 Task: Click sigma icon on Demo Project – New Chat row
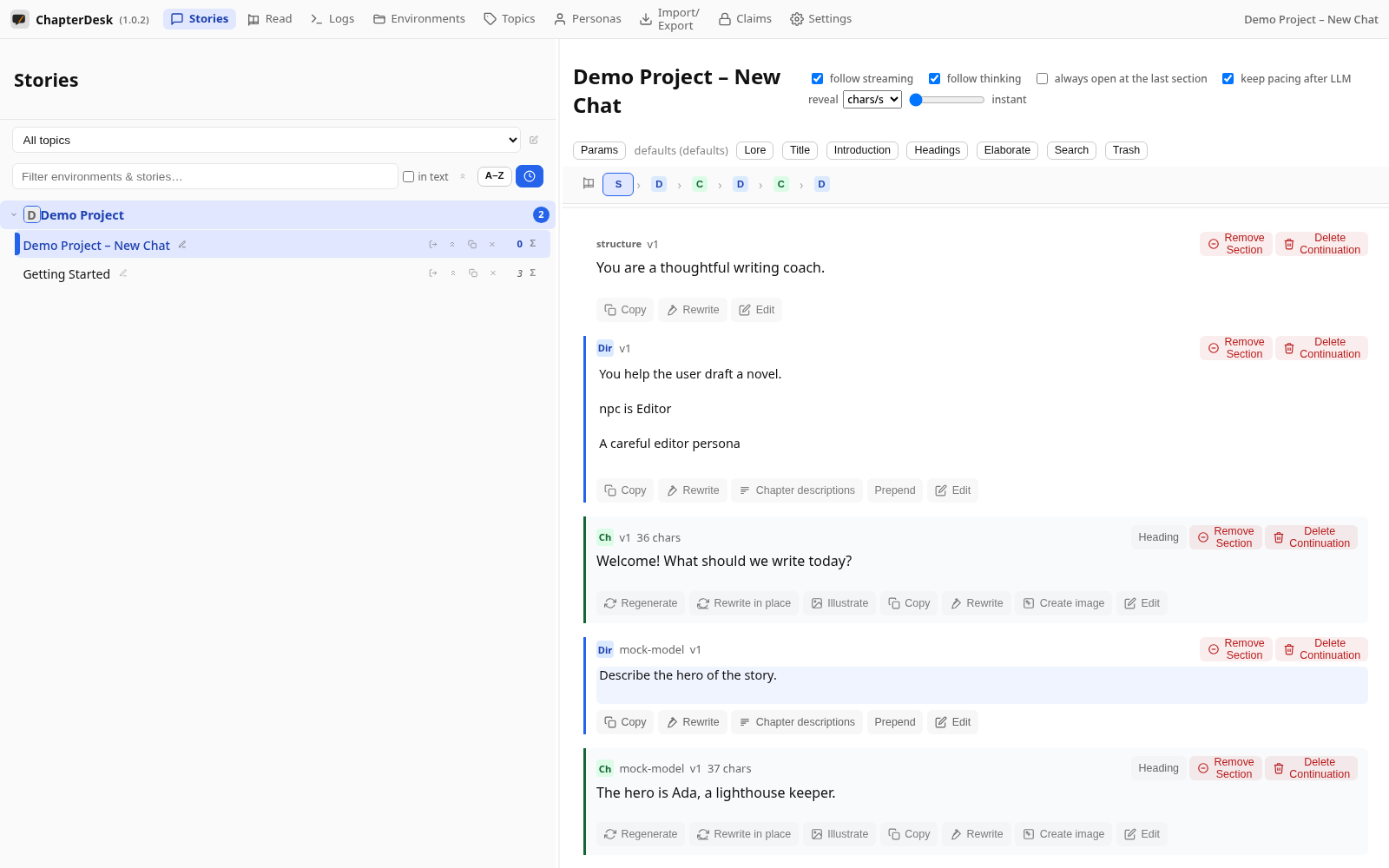(x=533, y=244)
